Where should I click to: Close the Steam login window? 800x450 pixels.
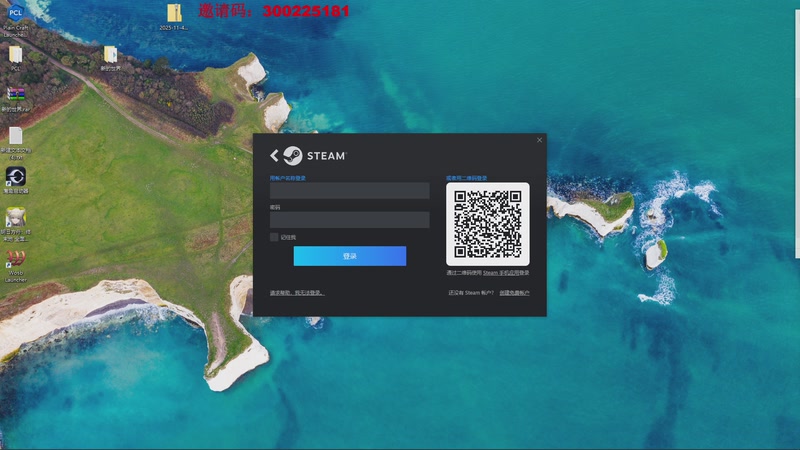pyautogui.click(x=539, y=140)
